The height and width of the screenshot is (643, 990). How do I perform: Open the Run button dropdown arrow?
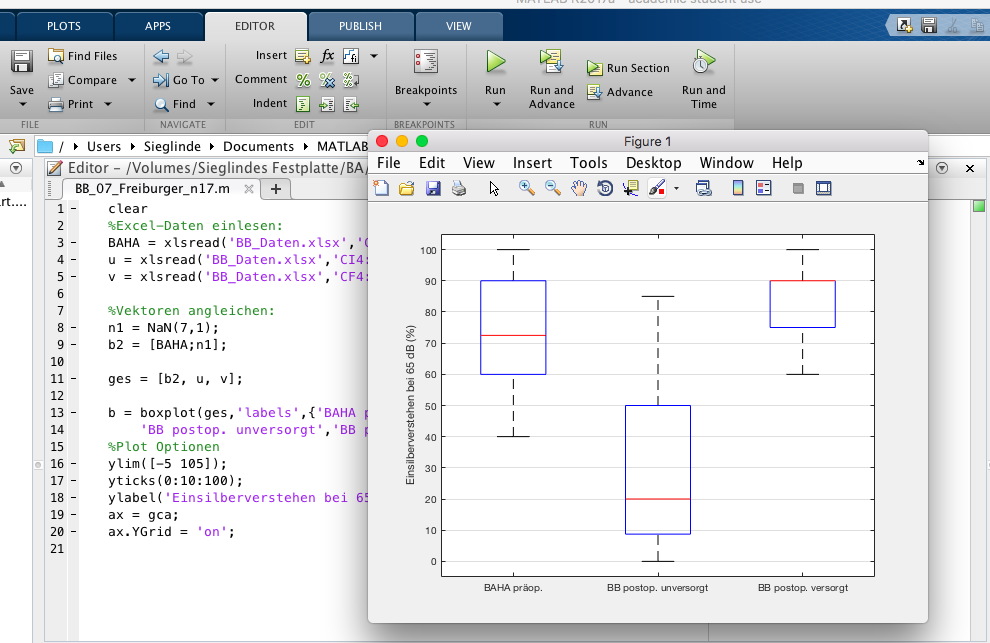point(495,104)
